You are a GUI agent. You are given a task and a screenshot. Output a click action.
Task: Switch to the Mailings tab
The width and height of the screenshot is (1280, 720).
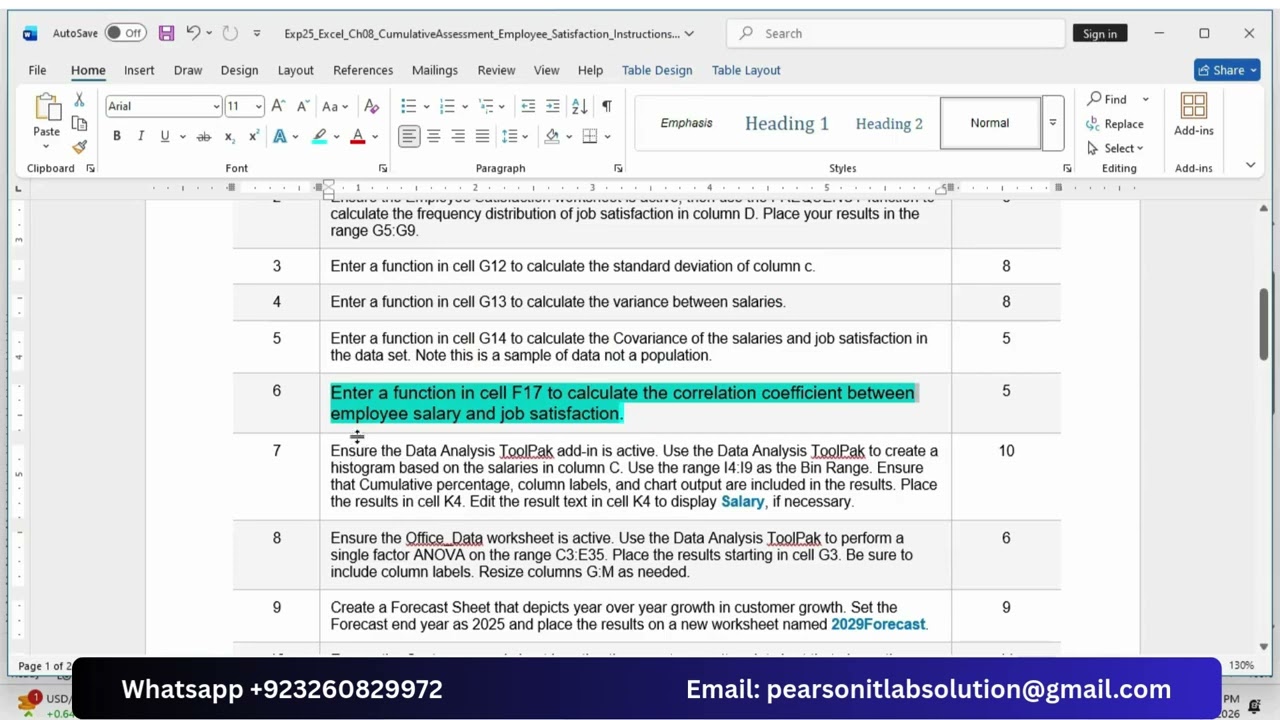click(435, 70)
